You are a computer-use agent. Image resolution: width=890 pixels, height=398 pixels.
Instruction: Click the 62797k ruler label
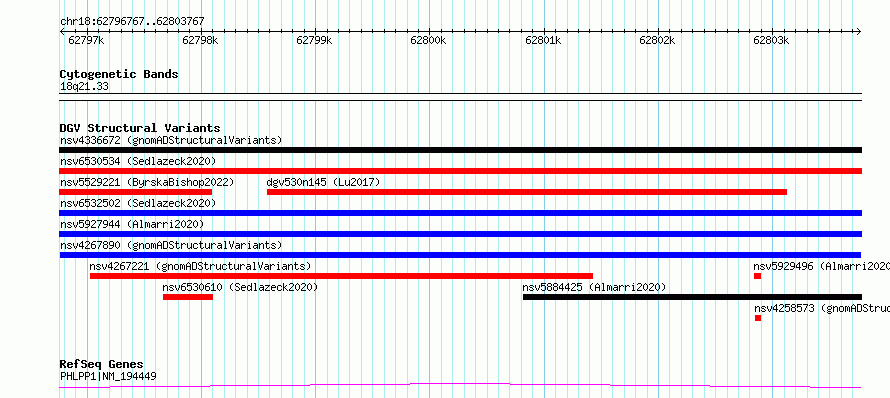tap(86, 41)
